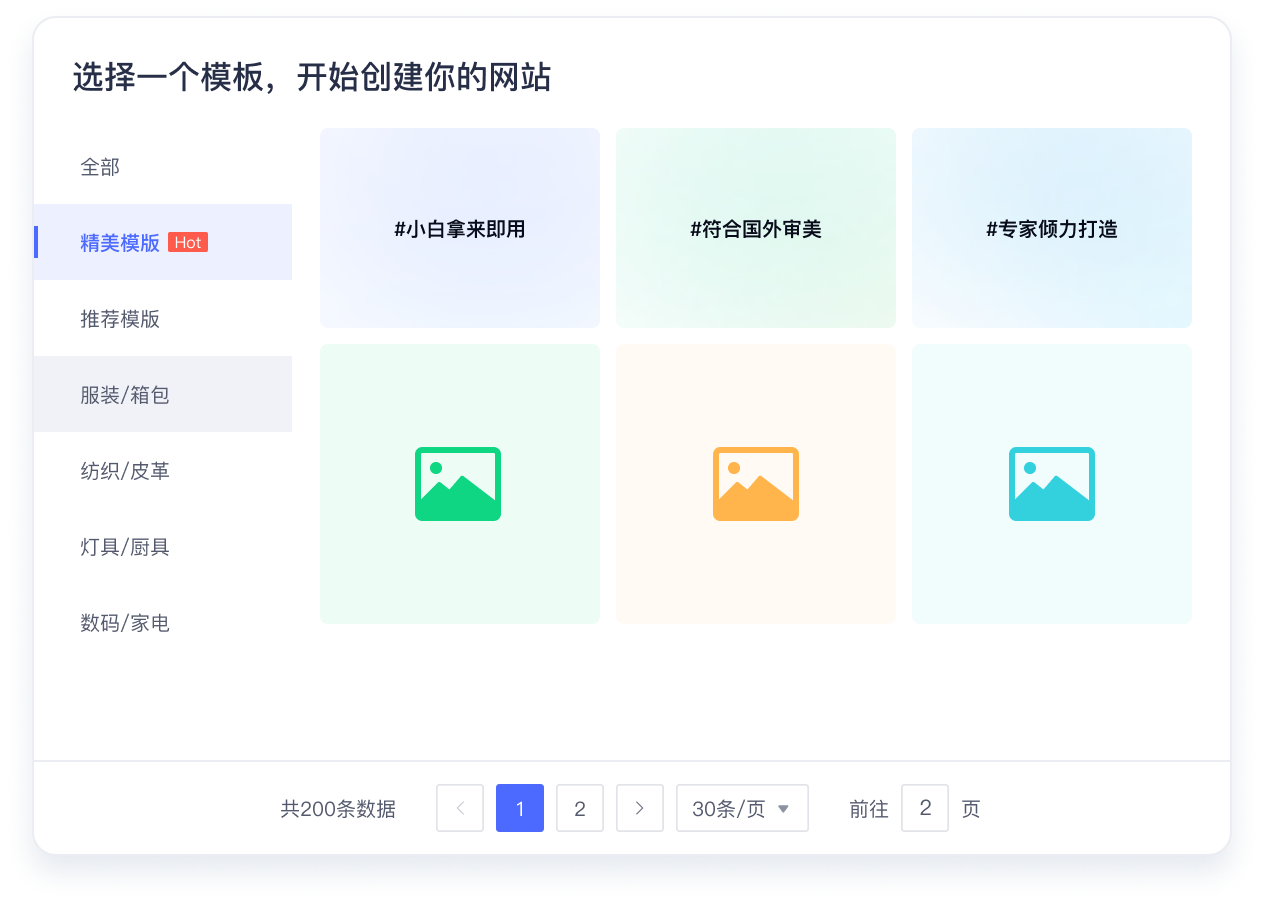The width and height of the screenshot is (1264, 904).
Task: Switch to the 精美模版 tab
Action: pos(120,242)
